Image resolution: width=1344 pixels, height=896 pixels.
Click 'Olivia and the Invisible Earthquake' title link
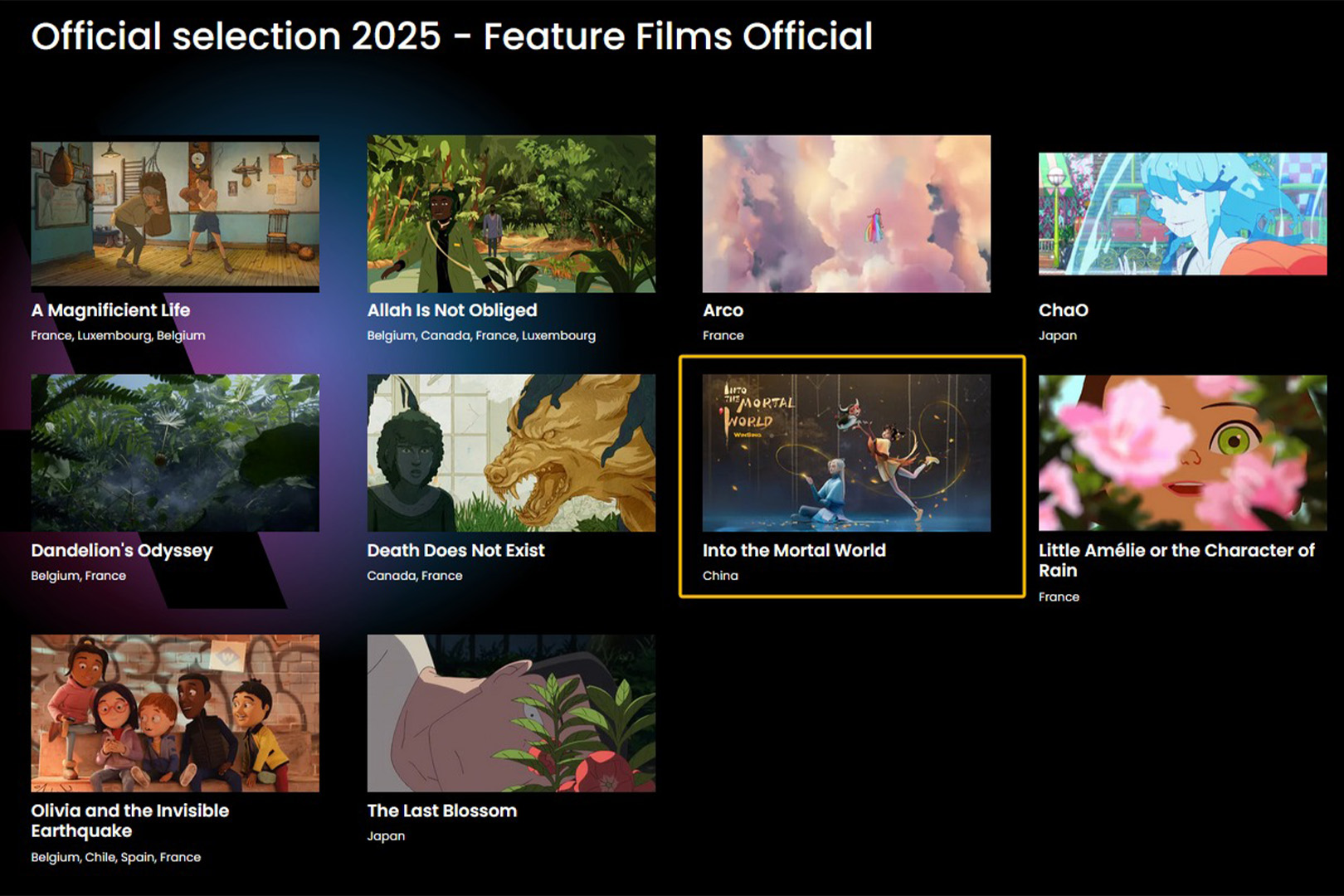(x=129, y=821)
